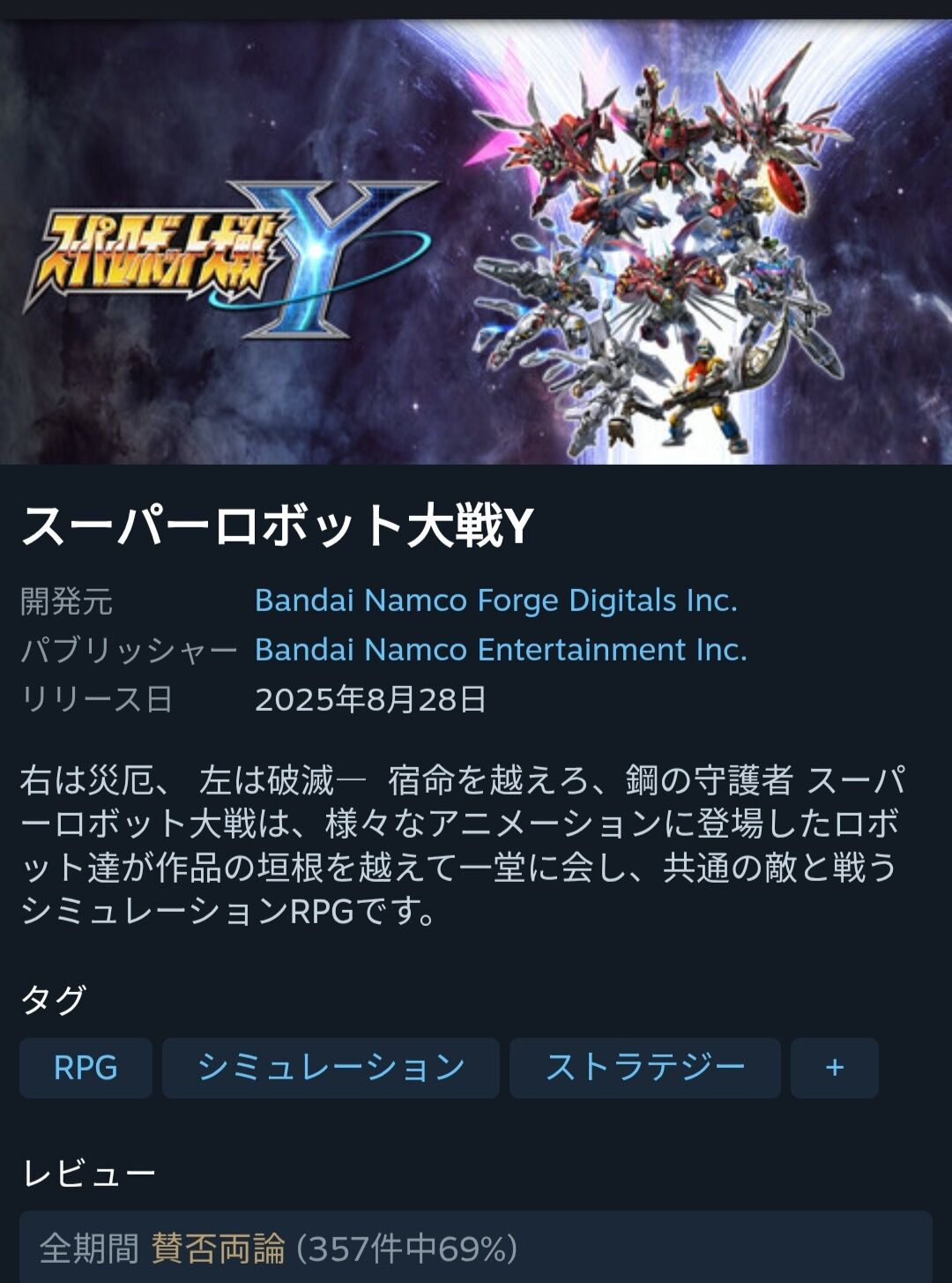Viewport: 952px width, 1283px height.
Task: Select the シミュレーション tag
Action: pyautogui.click(x=331, y=1068)
